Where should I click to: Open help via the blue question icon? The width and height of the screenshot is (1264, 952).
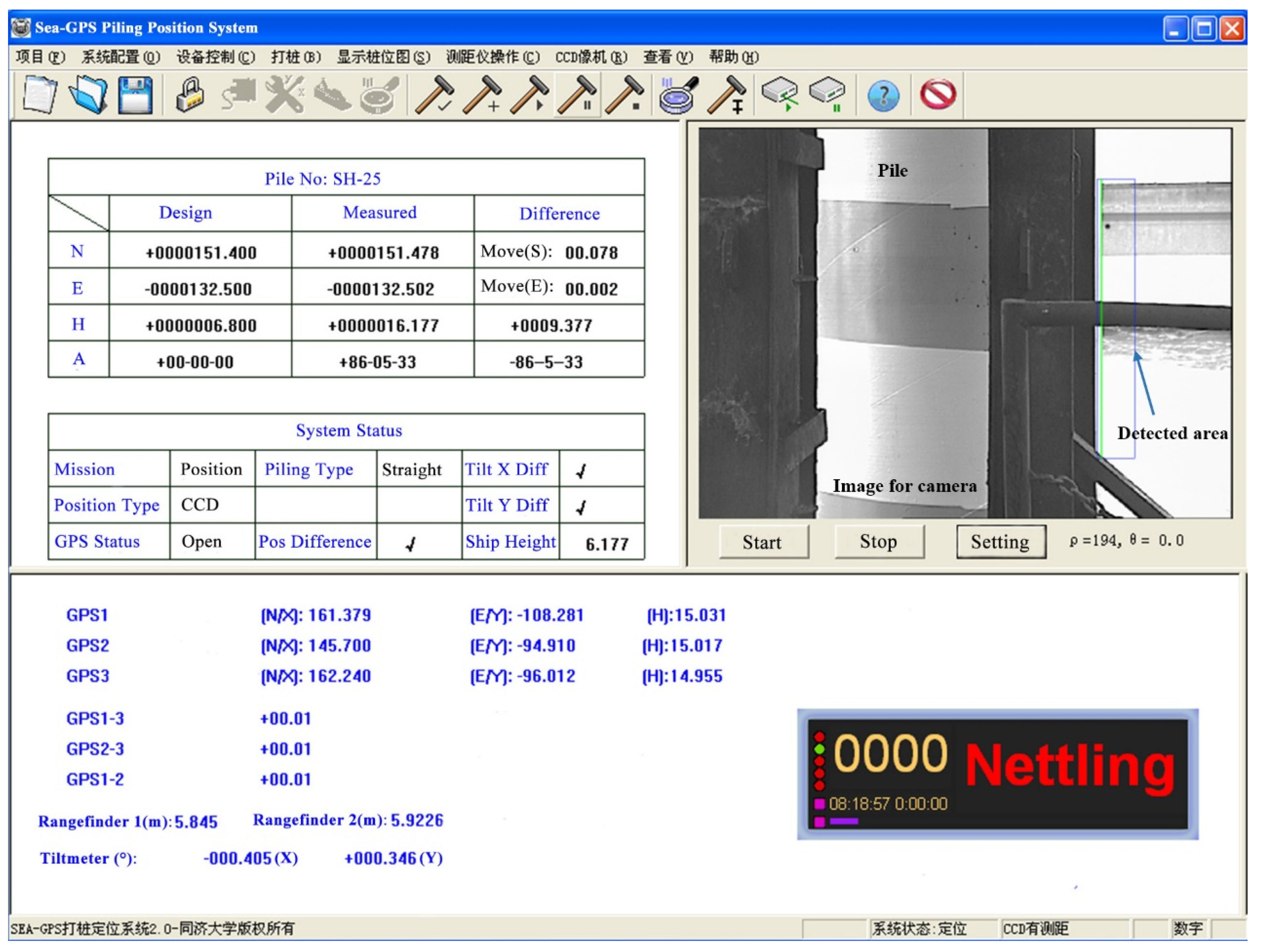click(x=883, y=96)
